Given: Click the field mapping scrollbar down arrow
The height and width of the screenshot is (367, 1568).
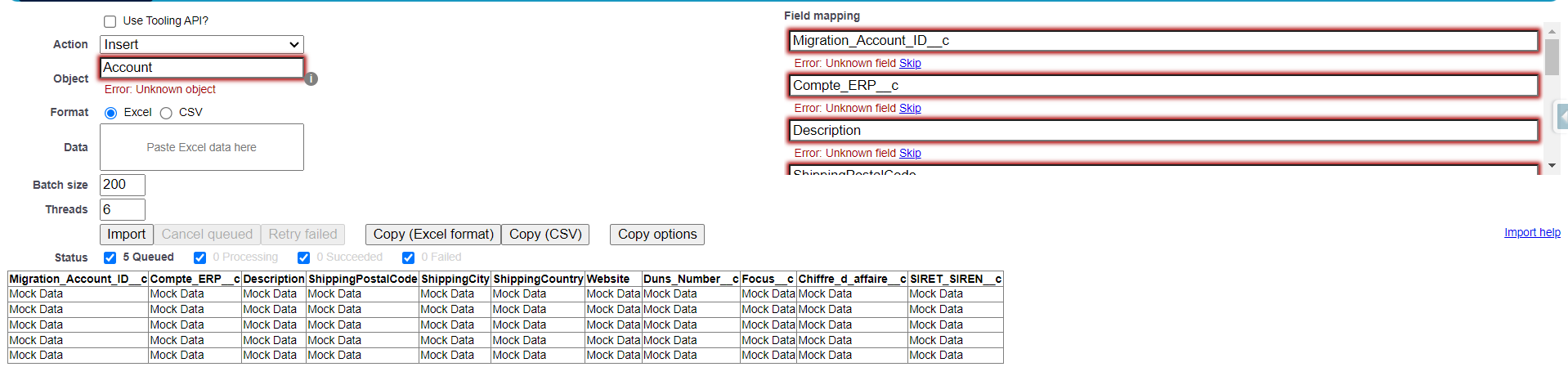Looking at the screenshot, I should point(1552,166).
